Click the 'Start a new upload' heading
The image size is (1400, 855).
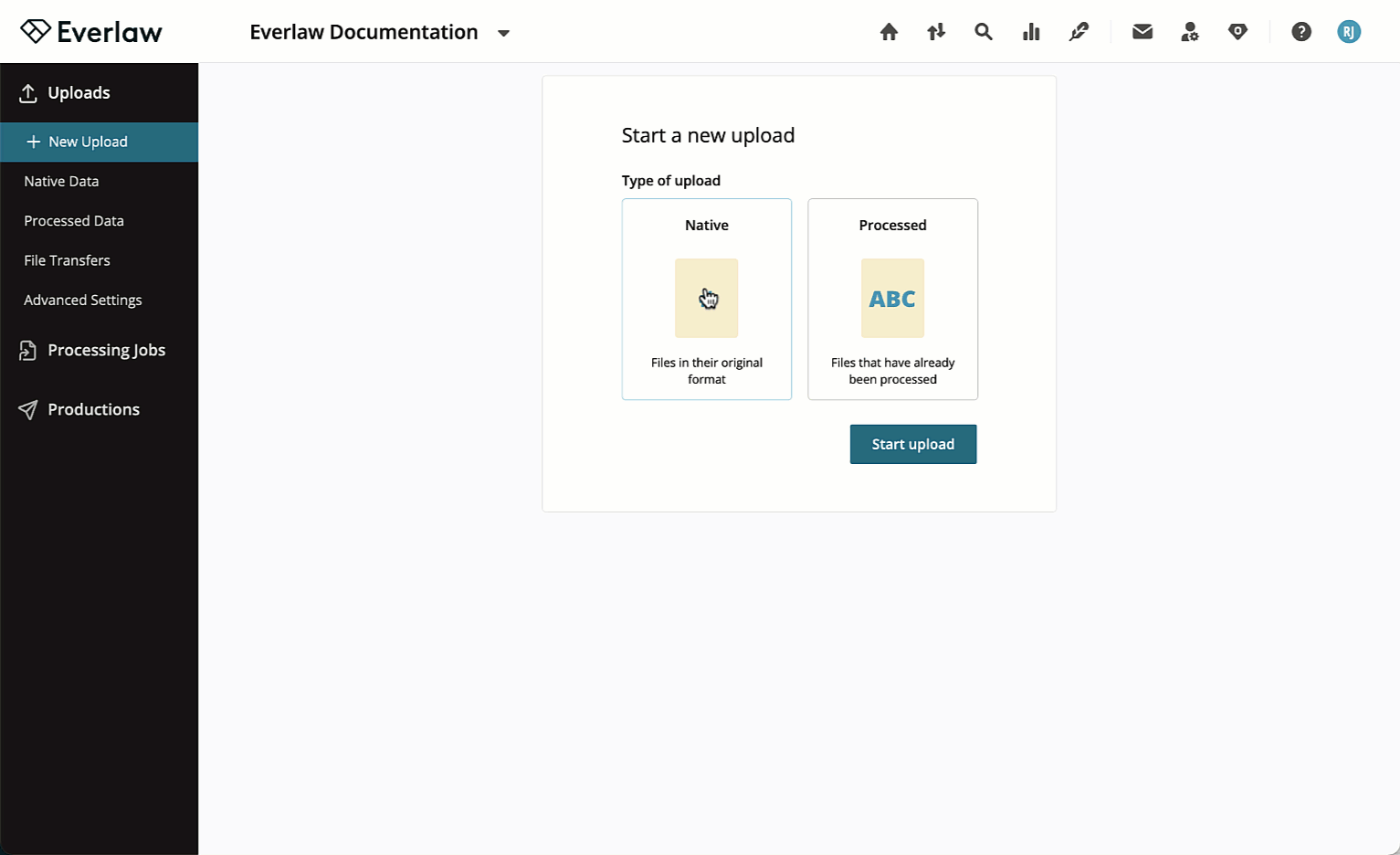(708, 135)
